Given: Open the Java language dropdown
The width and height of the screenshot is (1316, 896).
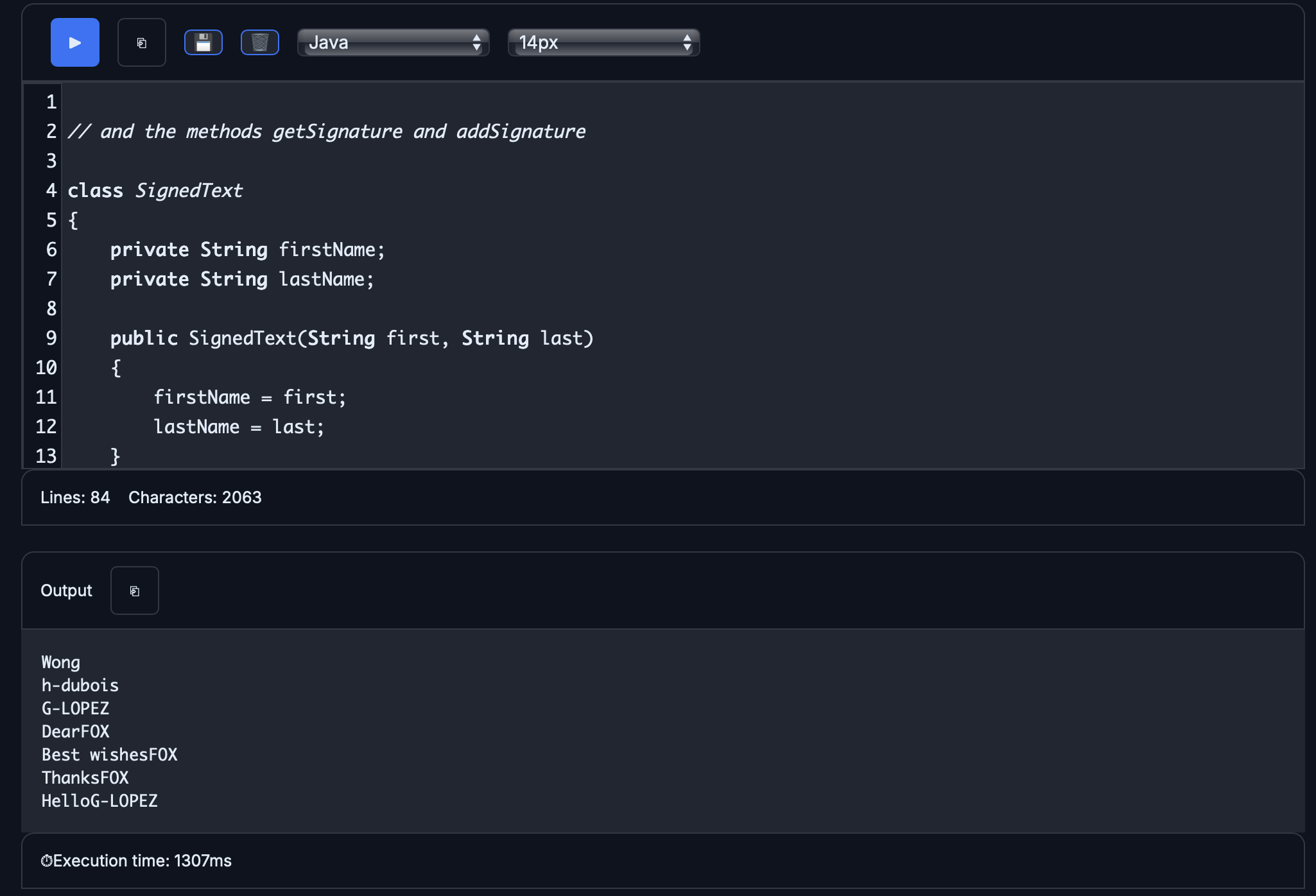Looking at the screenshot, I should point(385,43).
